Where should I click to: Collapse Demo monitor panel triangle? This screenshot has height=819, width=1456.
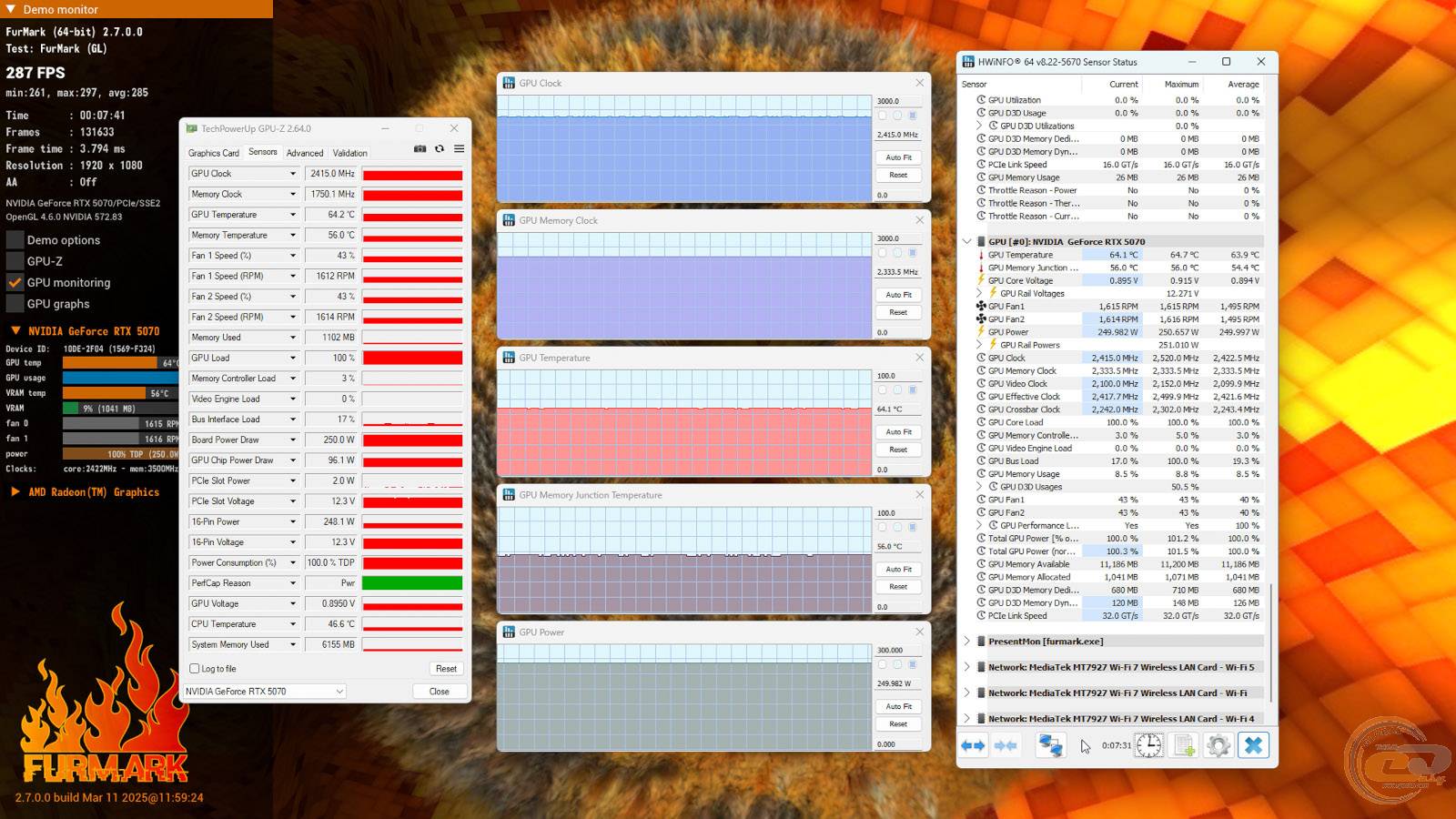(x=10, y=9)
